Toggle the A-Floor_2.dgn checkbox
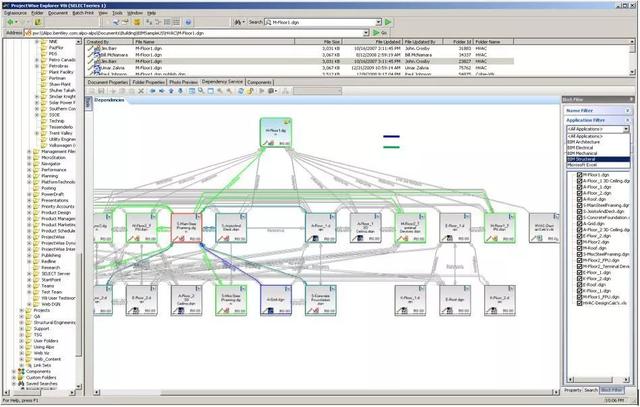Screen dimensions: 640x407 click(x=579, y=193)
